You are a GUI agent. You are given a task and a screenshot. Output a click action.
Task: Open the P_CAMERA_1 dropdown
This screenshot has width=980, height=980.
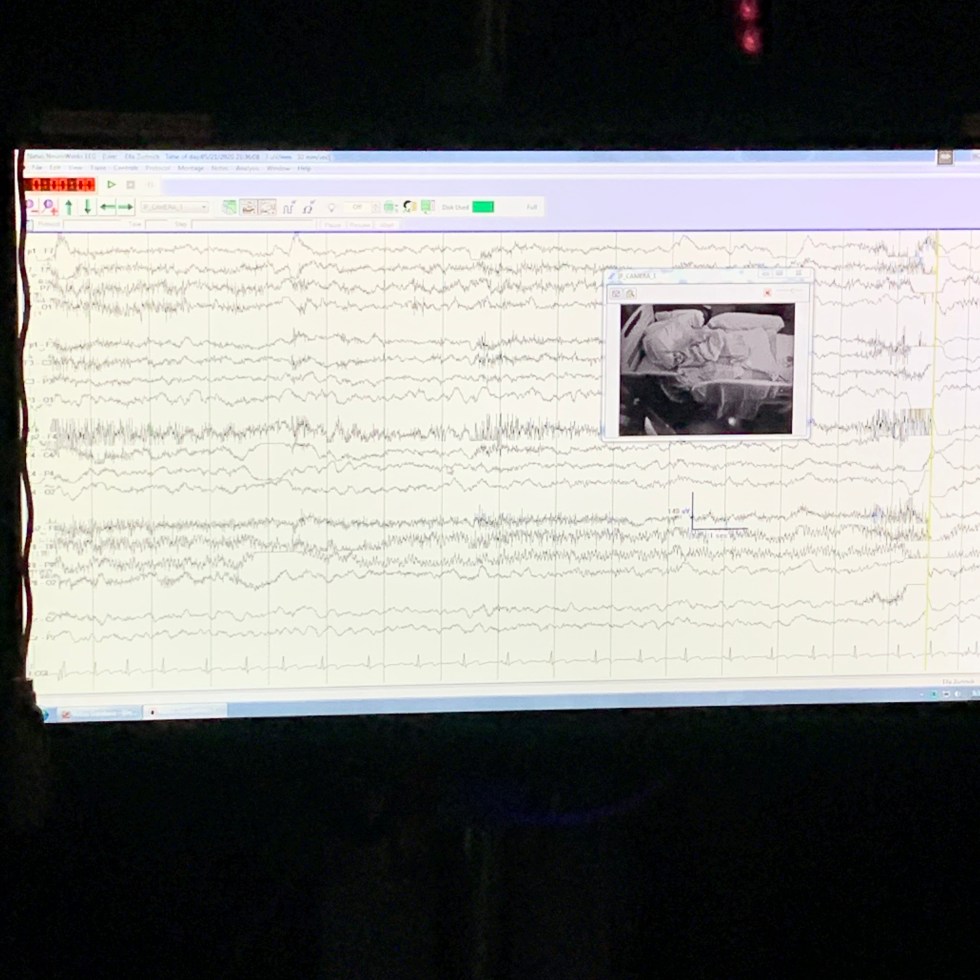pos(175,207)
